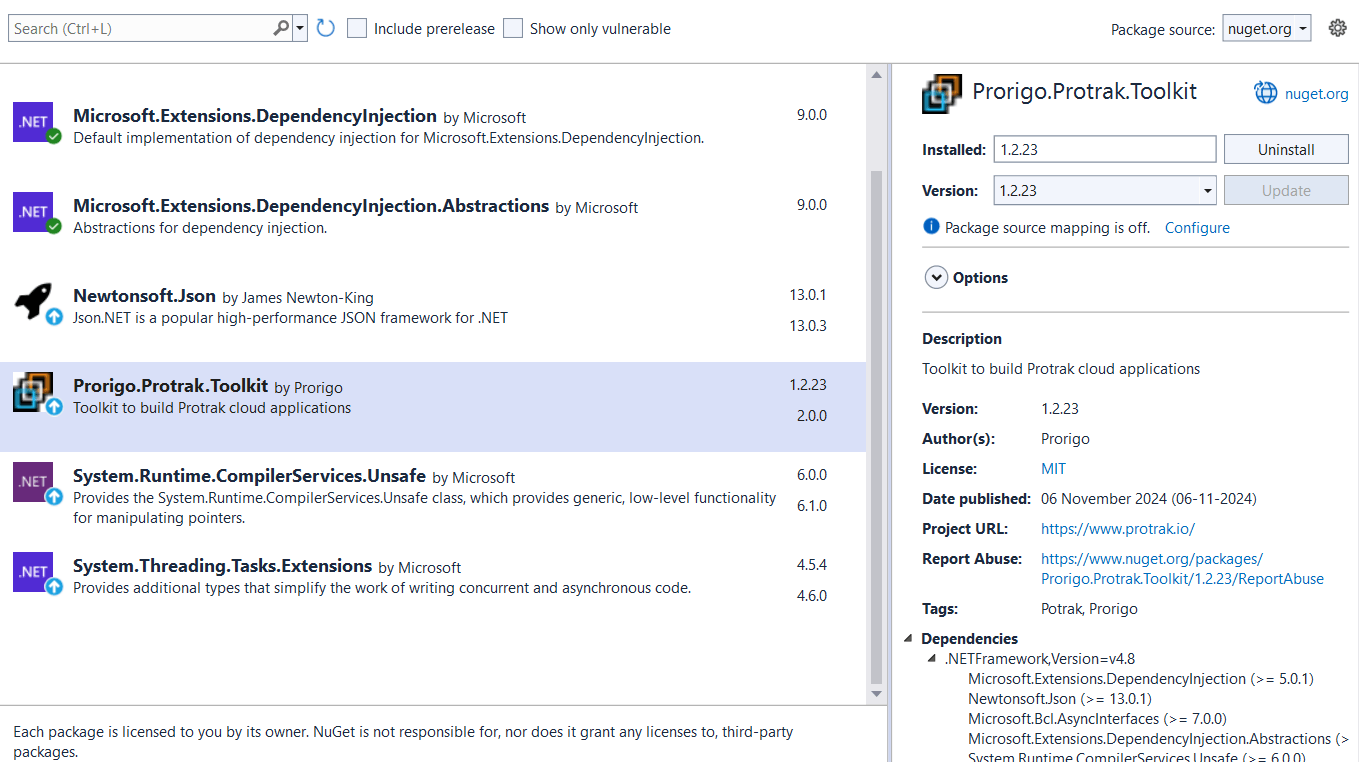Enable the Include prerelease checkbox
The width and height of the screenshot is (1359, 774).
(x=357, y=28)
